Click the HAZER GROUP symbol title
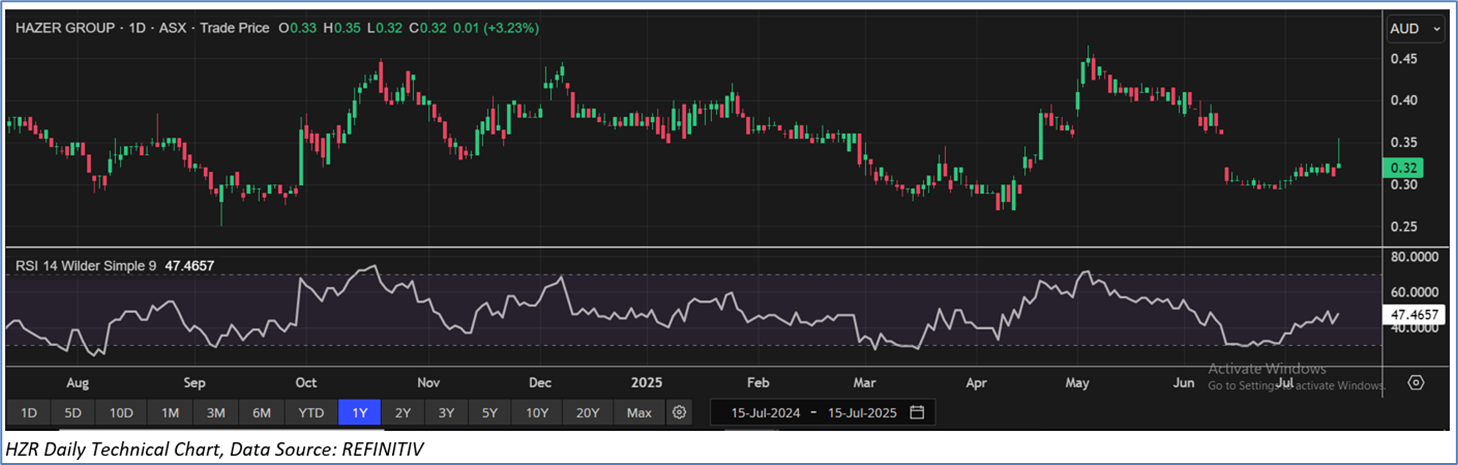The height and width of the screenshot is (465, 1458). pos(64,28)
